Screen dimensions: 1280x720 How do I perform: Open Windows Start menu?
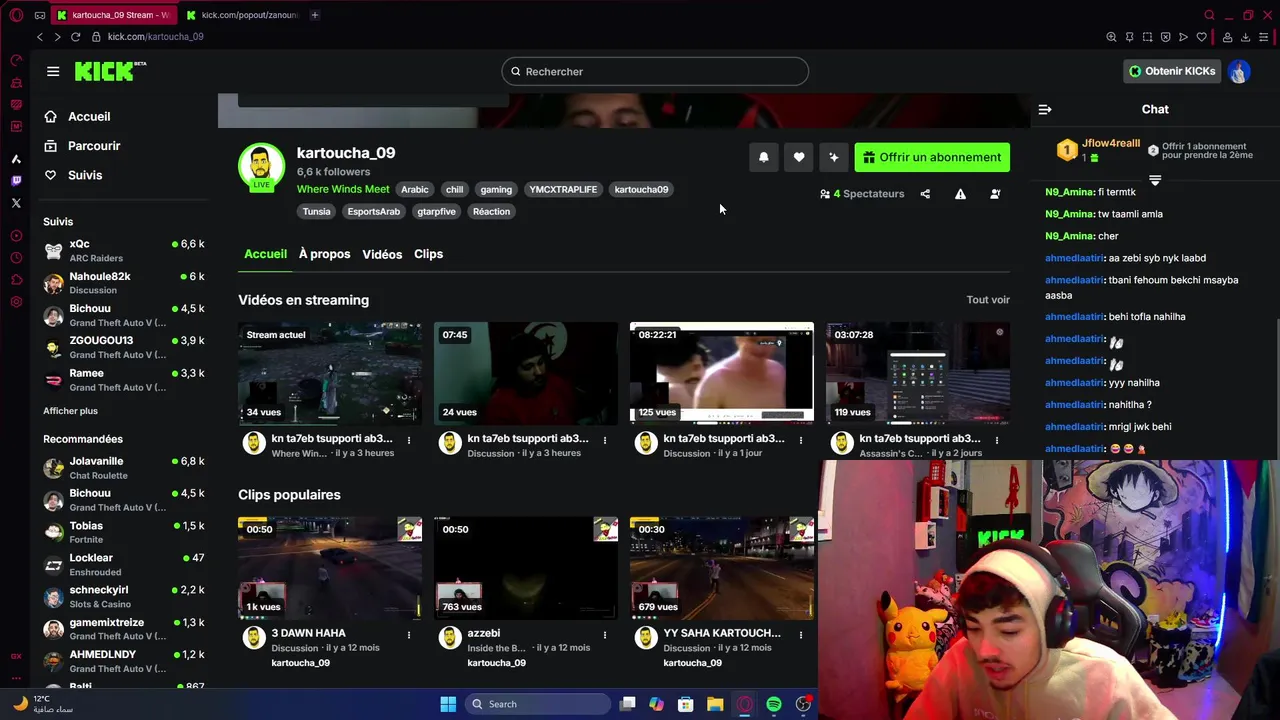click(x=448, y=704)
